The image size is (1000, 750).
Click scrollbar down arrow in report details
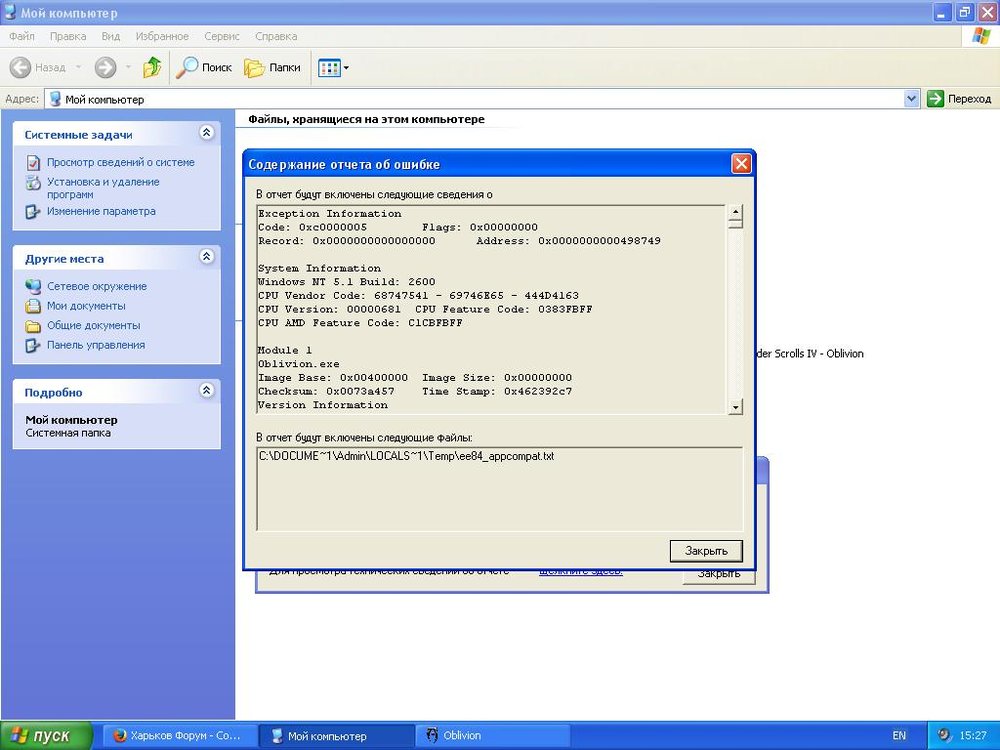(x=735, y=407)
